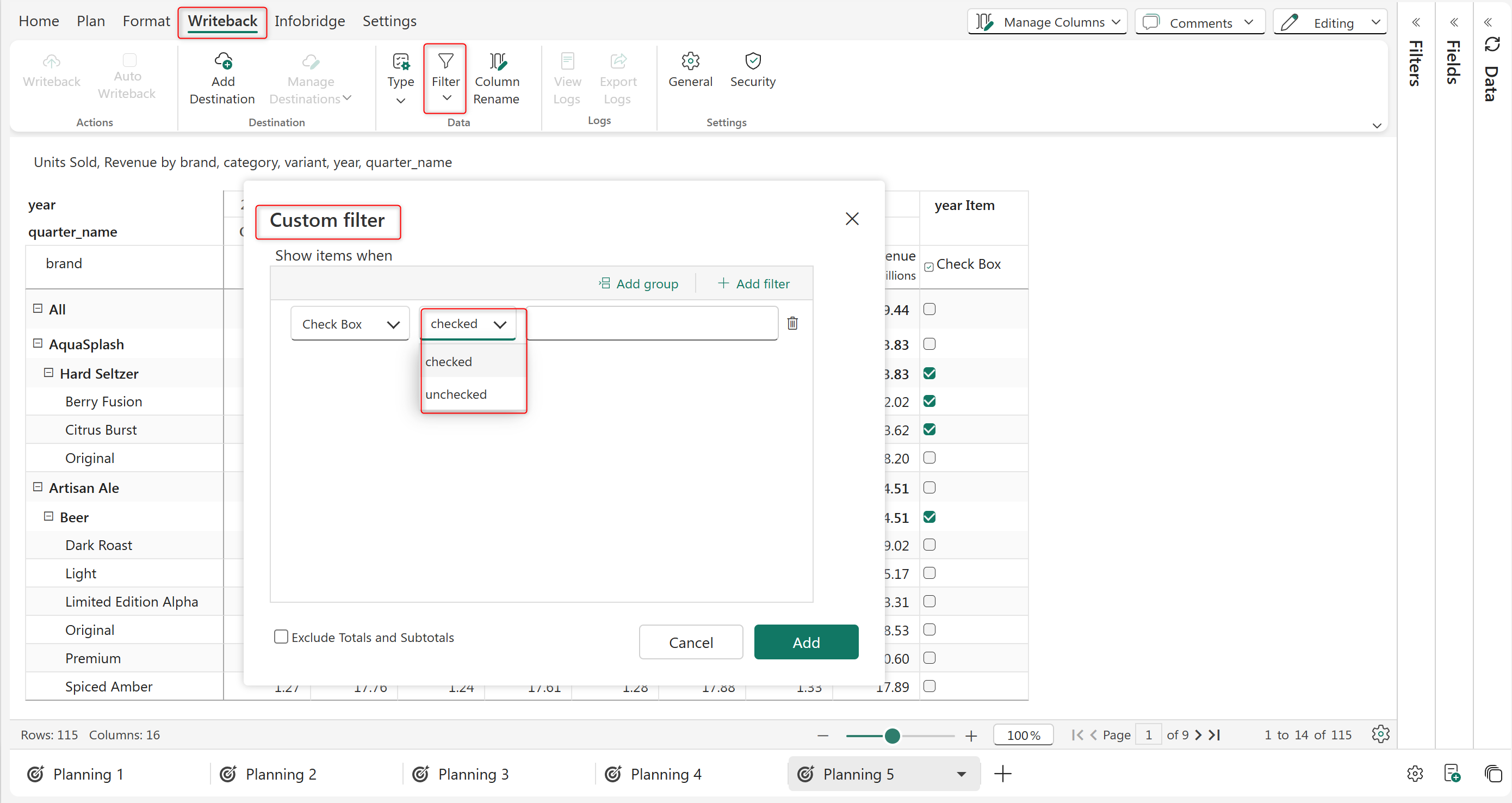This screenshot has height=803, width=1512.
Task: Open the Check Box field dropdown
Action: (x=350, y=324)
